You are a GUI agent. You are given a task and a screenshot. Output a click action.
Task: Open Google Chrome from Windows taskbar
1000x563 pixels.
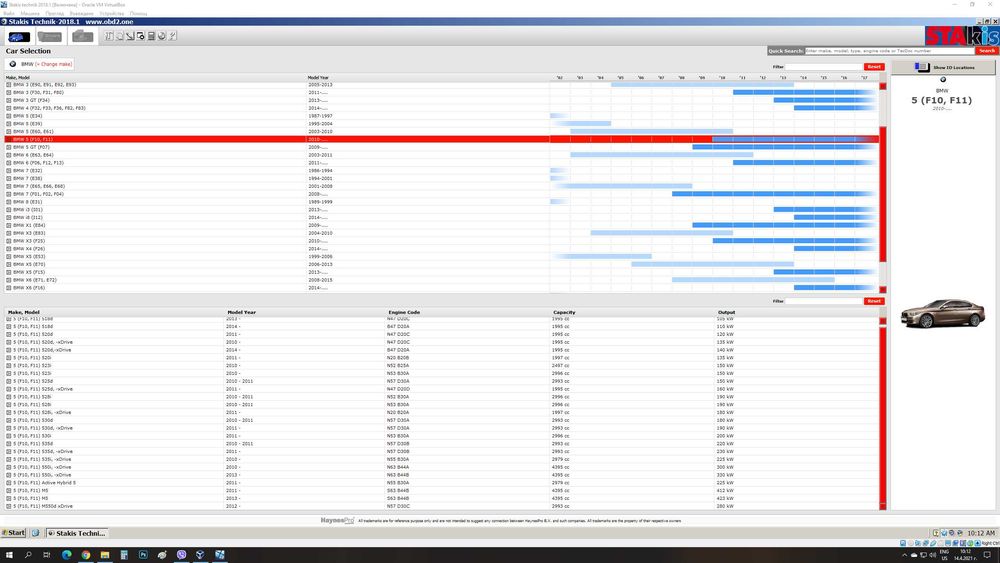(85, 555)
